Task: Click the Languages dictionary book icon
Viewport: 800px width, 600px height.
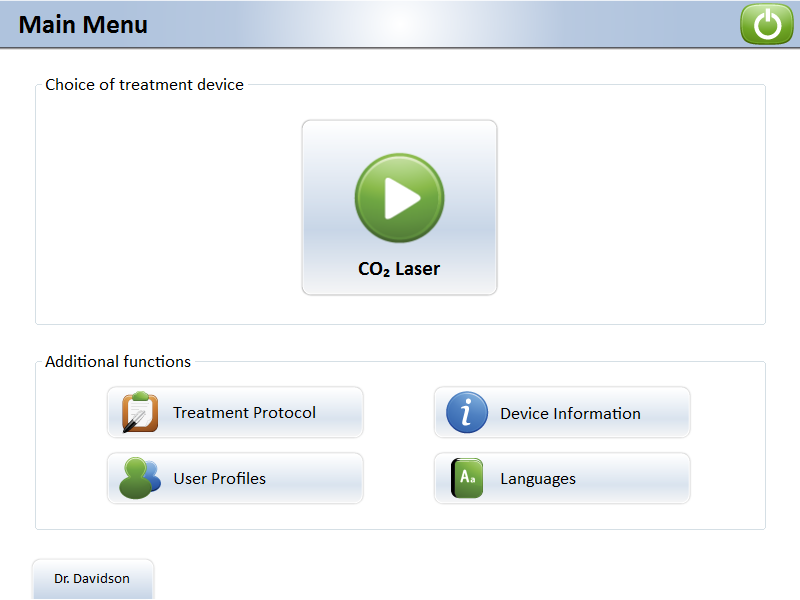Action: pyautogui.click(x=467, y=478)
